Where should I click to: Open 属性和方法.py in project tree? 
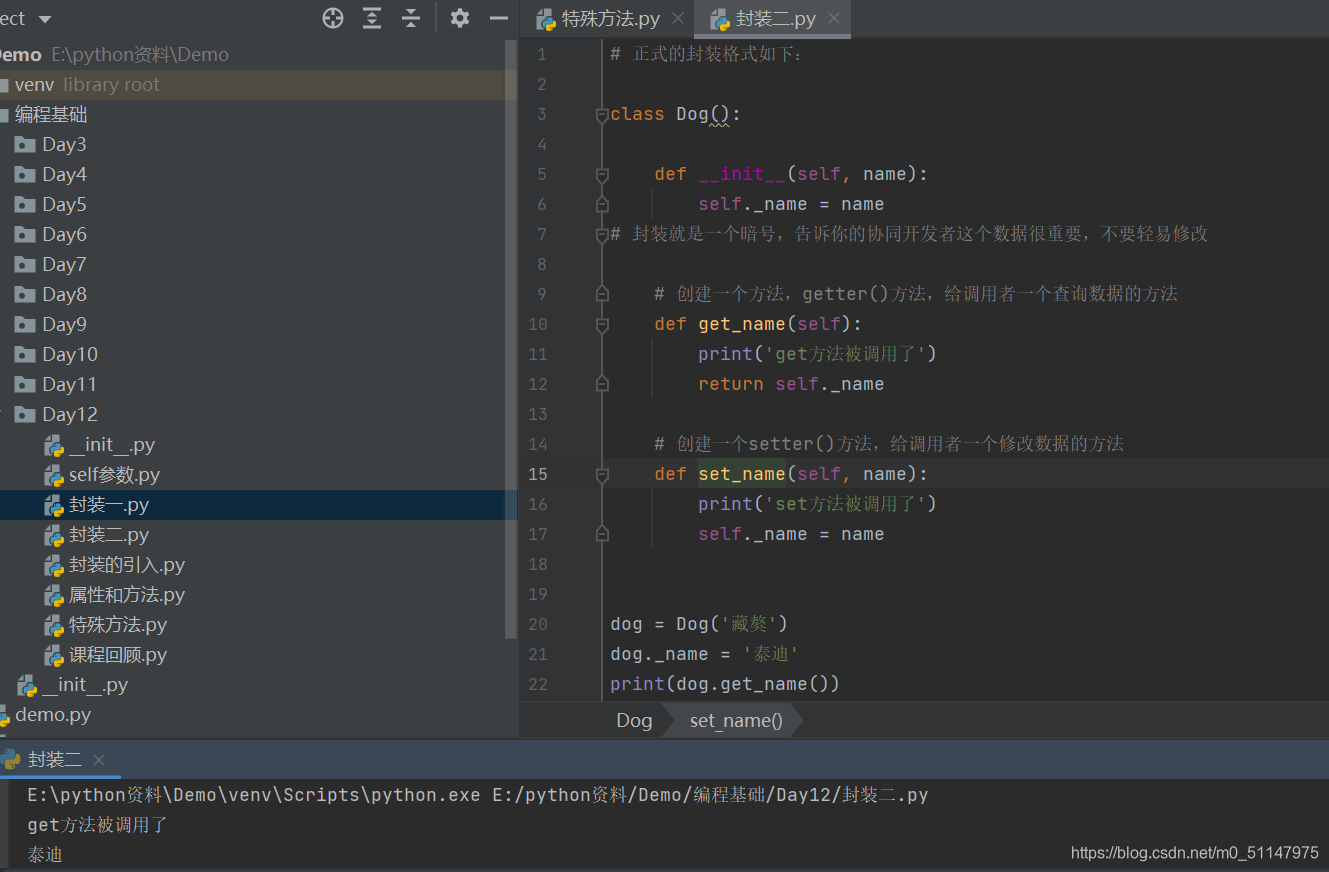click(127, 595)
